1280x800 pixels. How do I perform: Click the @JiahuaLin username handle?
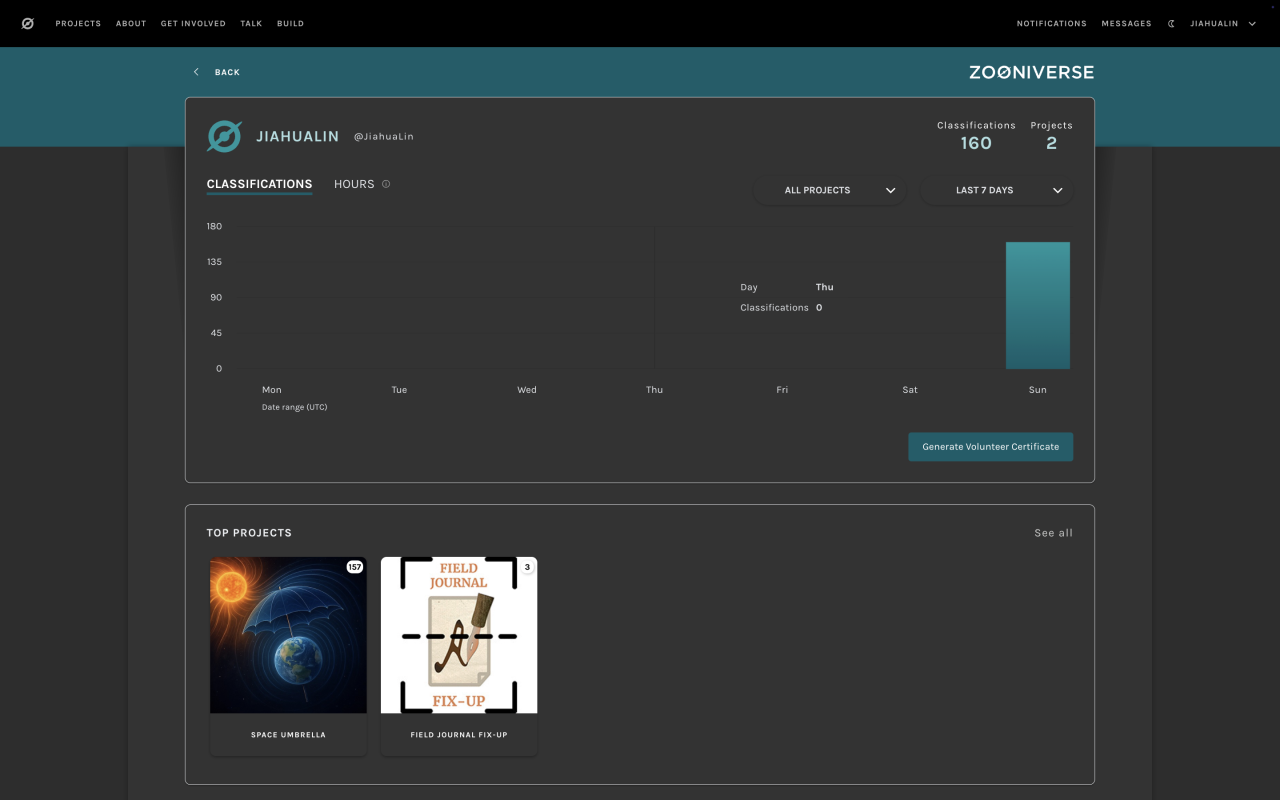tap(383, 137)
